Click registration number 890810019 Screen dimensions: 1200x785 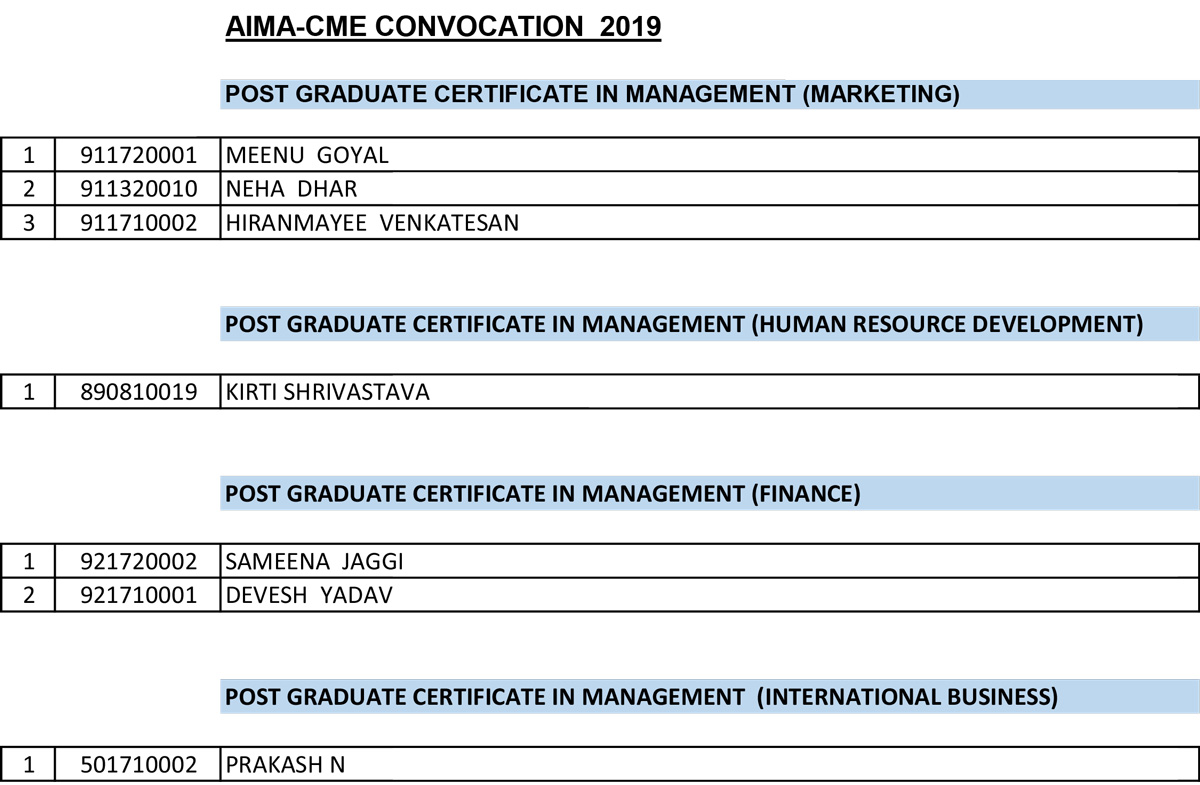[x=139, y=392]
